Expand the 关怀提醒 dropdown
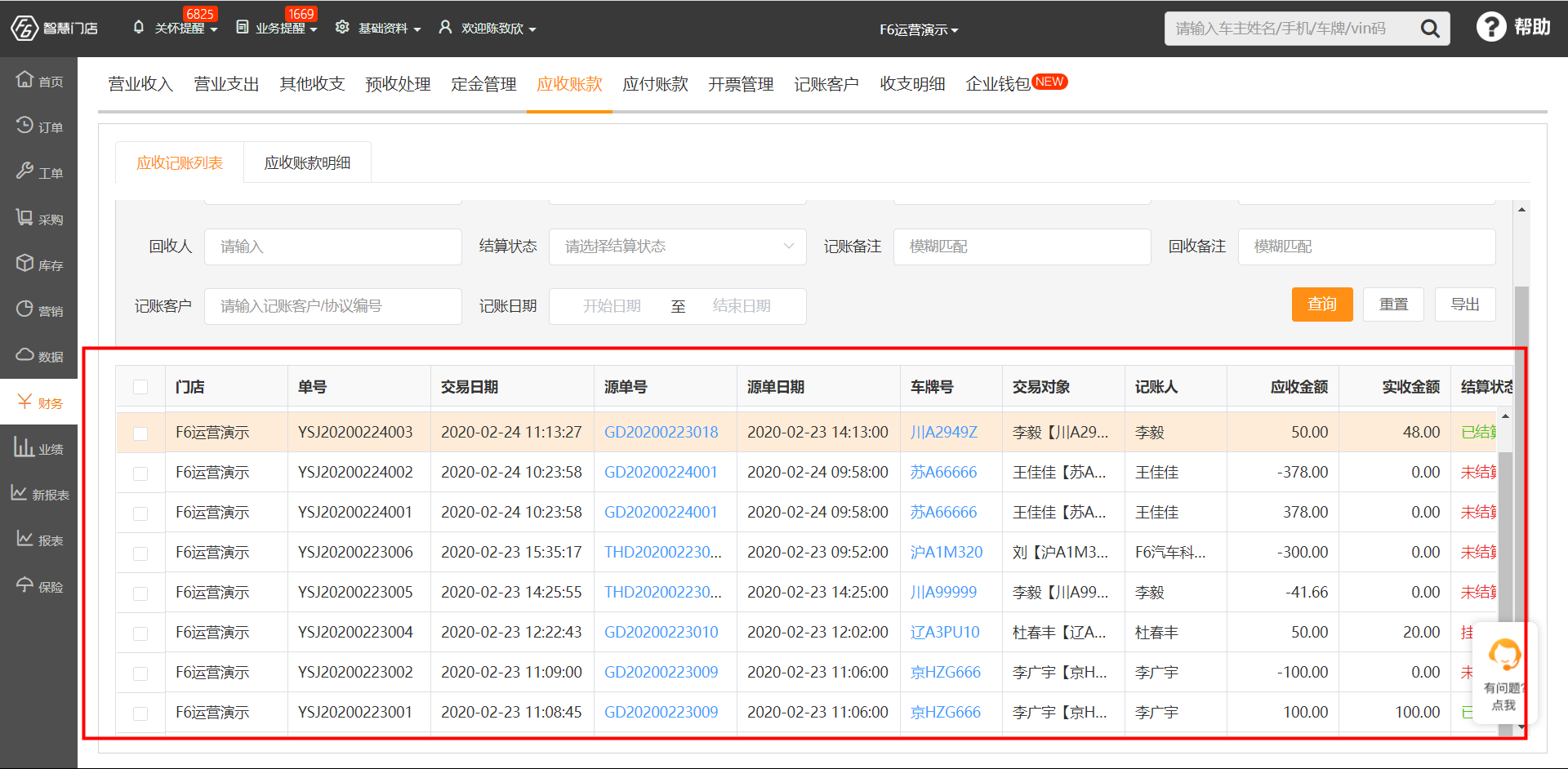 click(x=214, y=29)
